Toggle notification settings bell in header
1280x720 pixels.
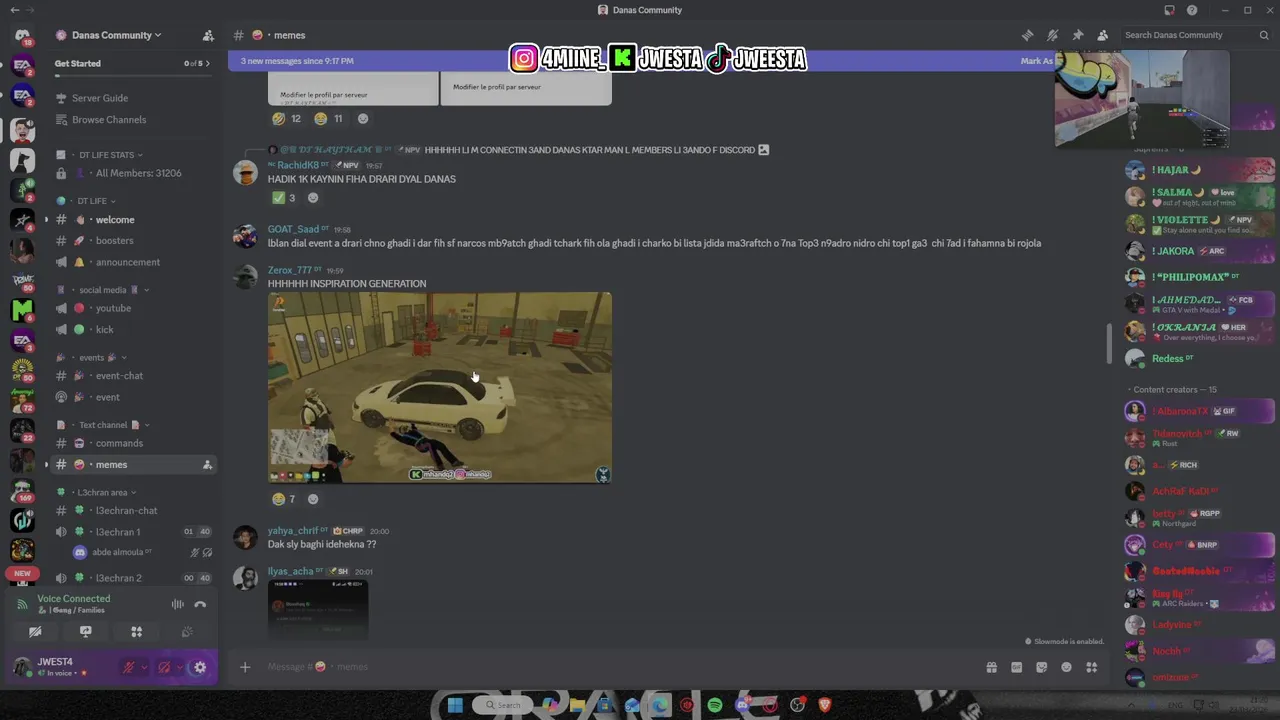tap(1052, 35)
